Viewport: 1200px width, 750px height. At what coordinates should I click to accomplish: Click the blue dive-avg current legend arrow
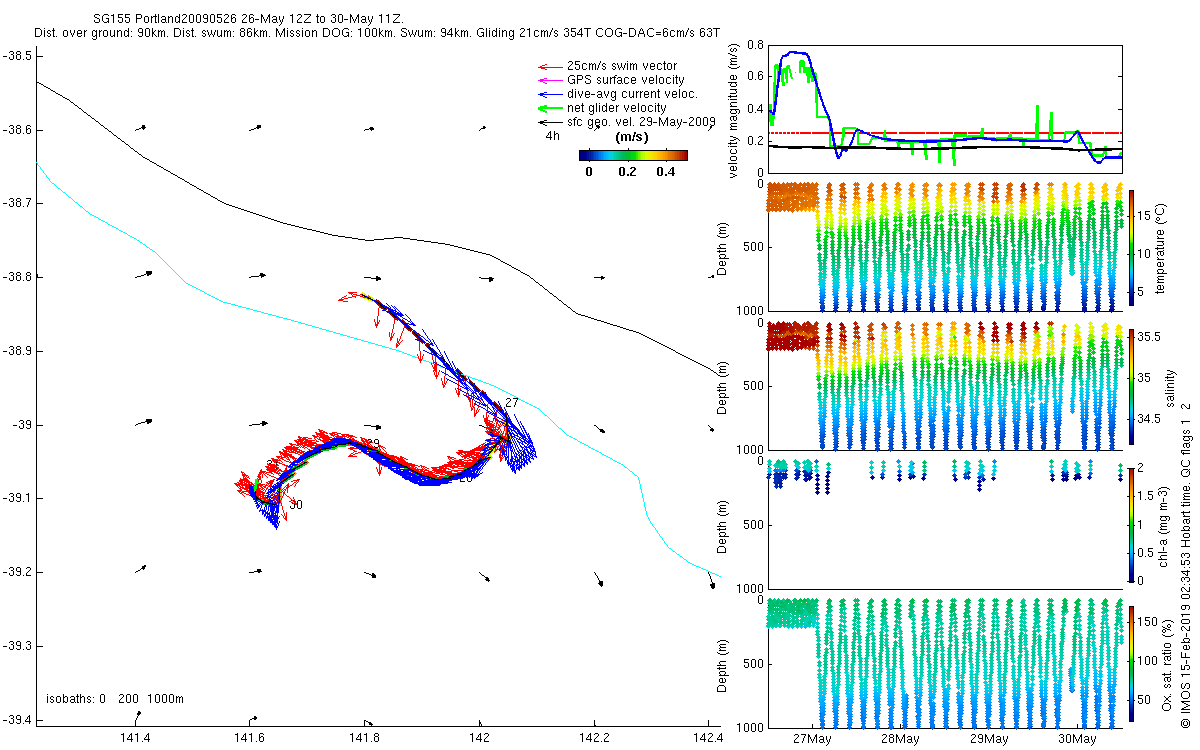(549, 94)
